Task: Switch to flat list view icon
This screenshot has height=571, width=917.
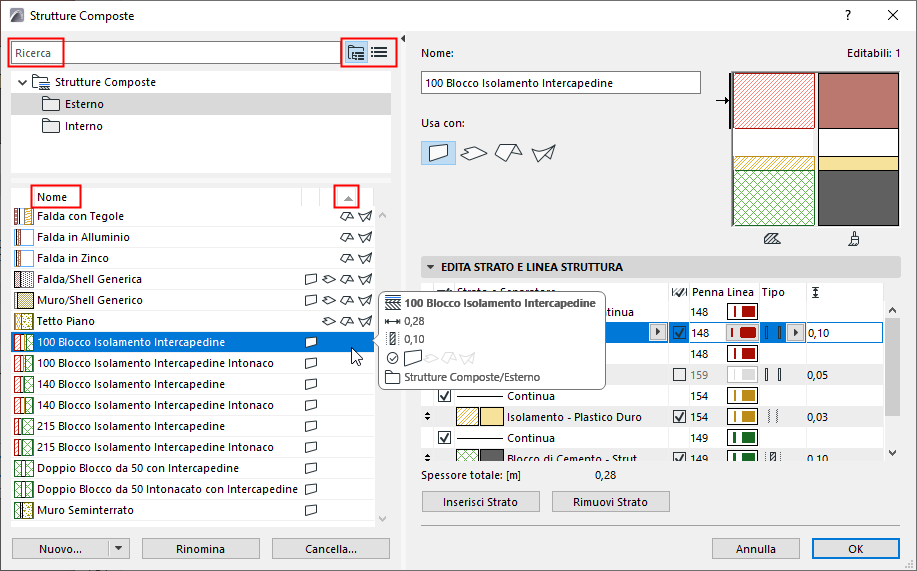Action: [380, 53]
